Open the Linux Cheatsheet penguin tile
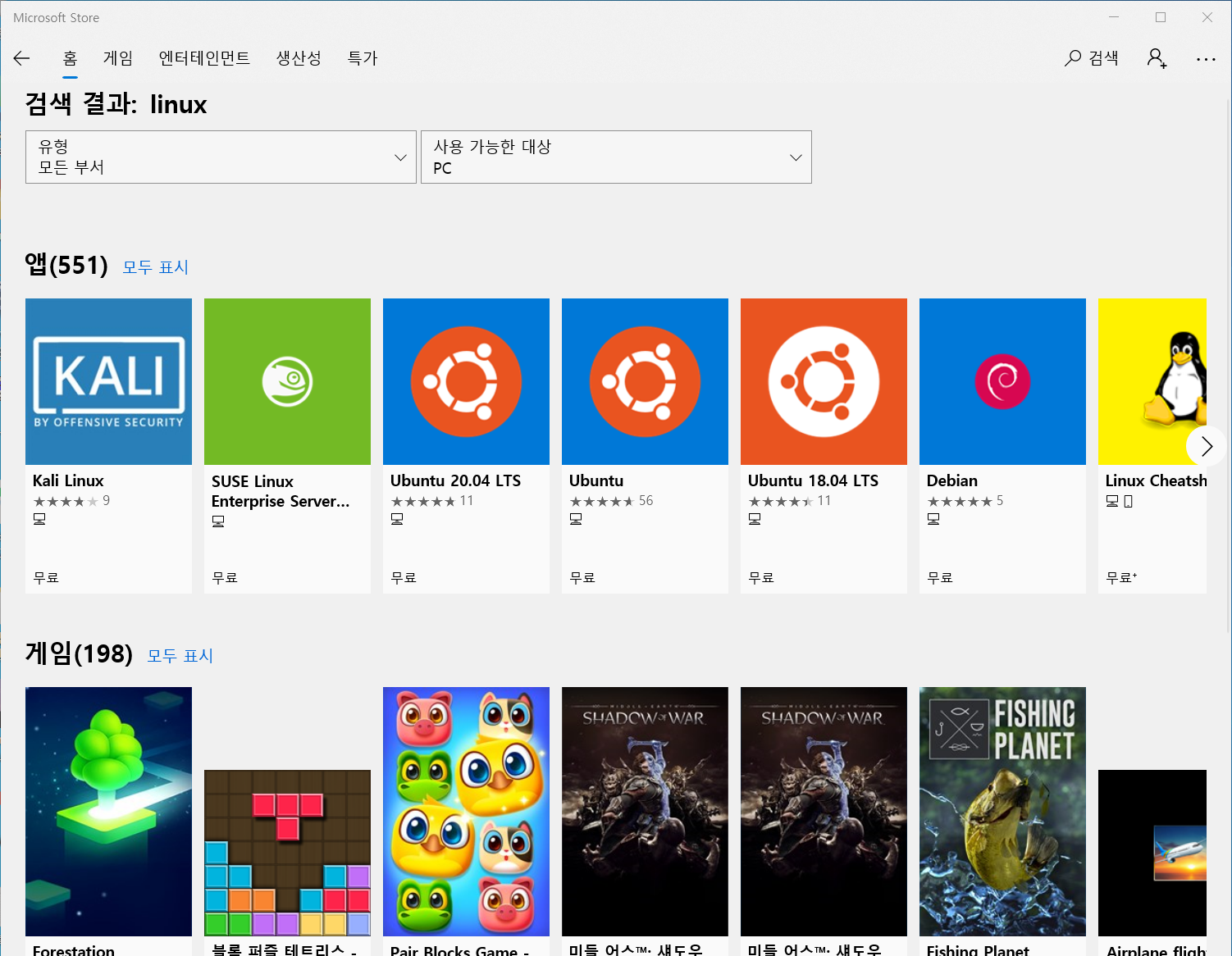The height and width of the screenshot is (956, 1232). click(1152, 381)
